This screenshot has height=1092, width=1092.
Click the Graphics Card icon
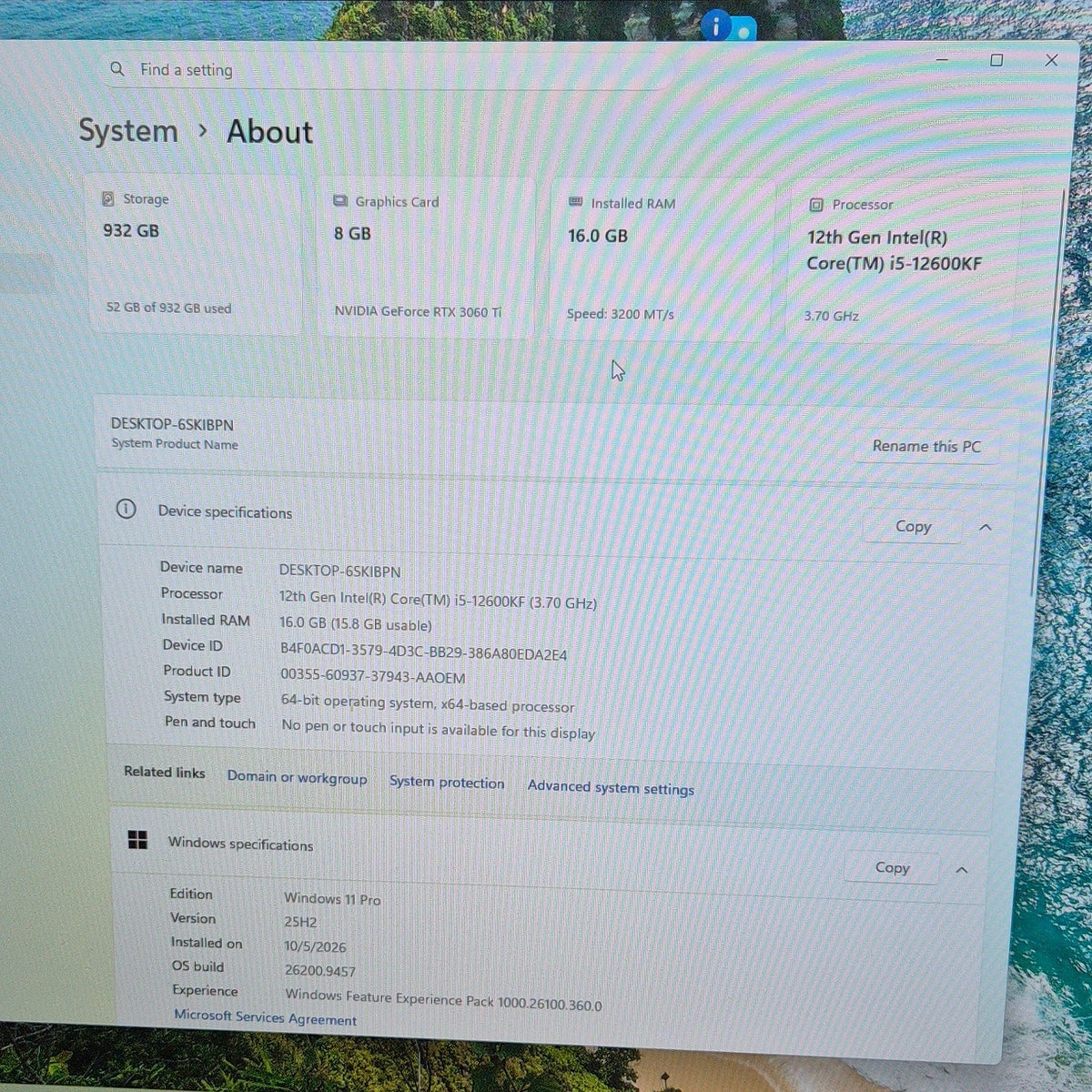click(341, 201)
